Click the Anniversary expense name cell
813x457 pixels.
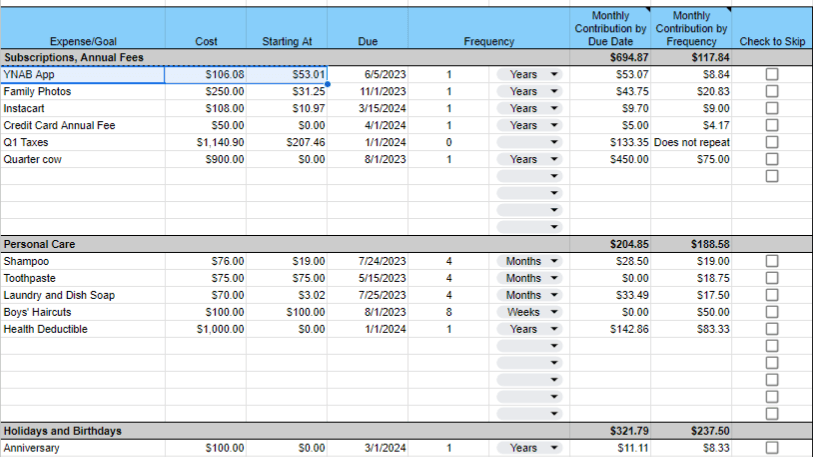pyautogui.click(x=83, y=448)
